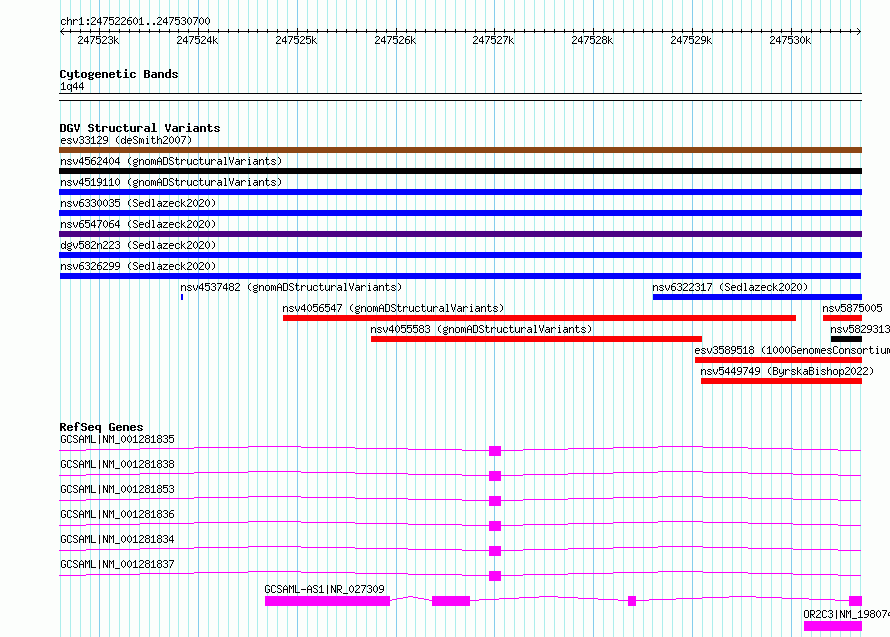Image resolution: width=890 pixels, height=637 pixels.
Task: Click the chr1:247522601..247530700 coordinate label
Action: 135,21
